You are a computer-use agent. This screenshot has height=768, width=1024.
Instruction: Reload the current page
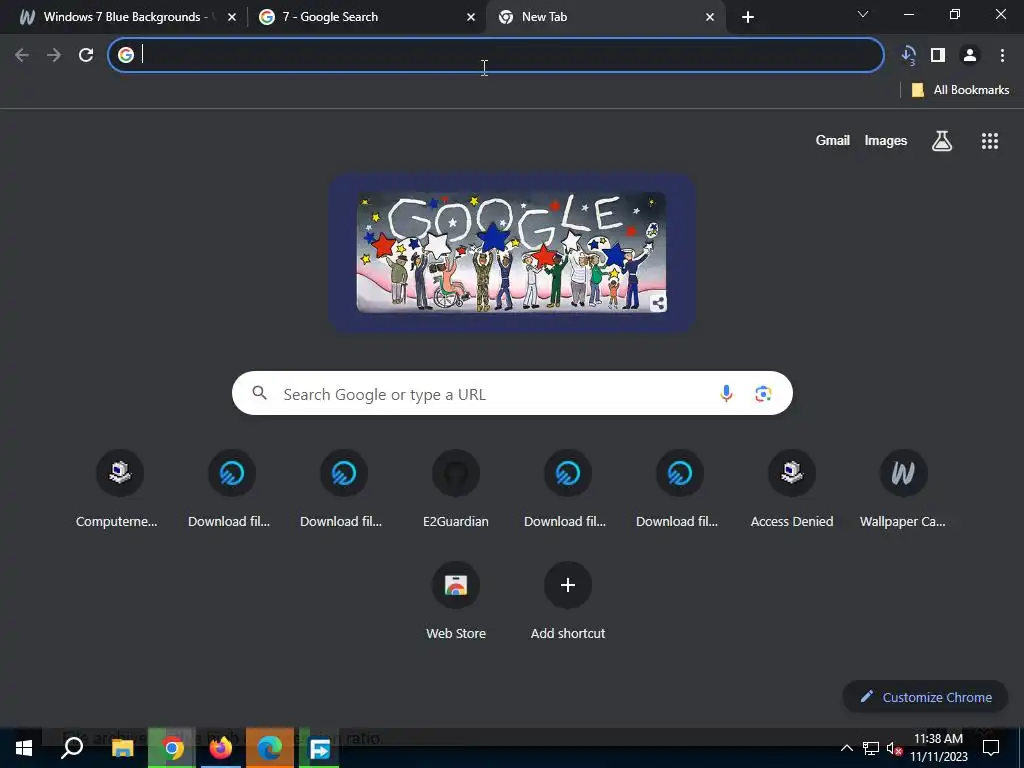click(86, 55)
